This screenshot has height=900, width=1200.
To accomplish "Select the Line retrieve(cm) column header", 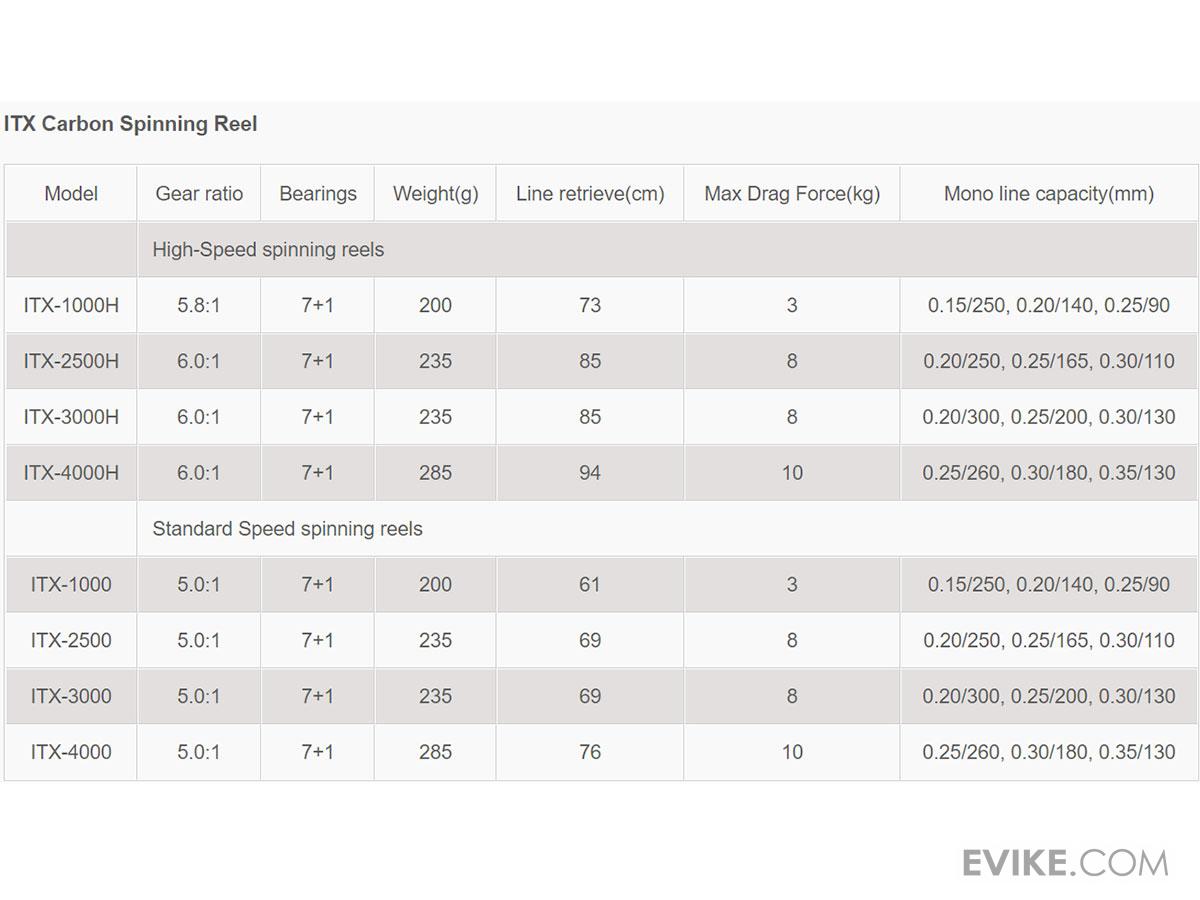I will (x=590, y=194).
